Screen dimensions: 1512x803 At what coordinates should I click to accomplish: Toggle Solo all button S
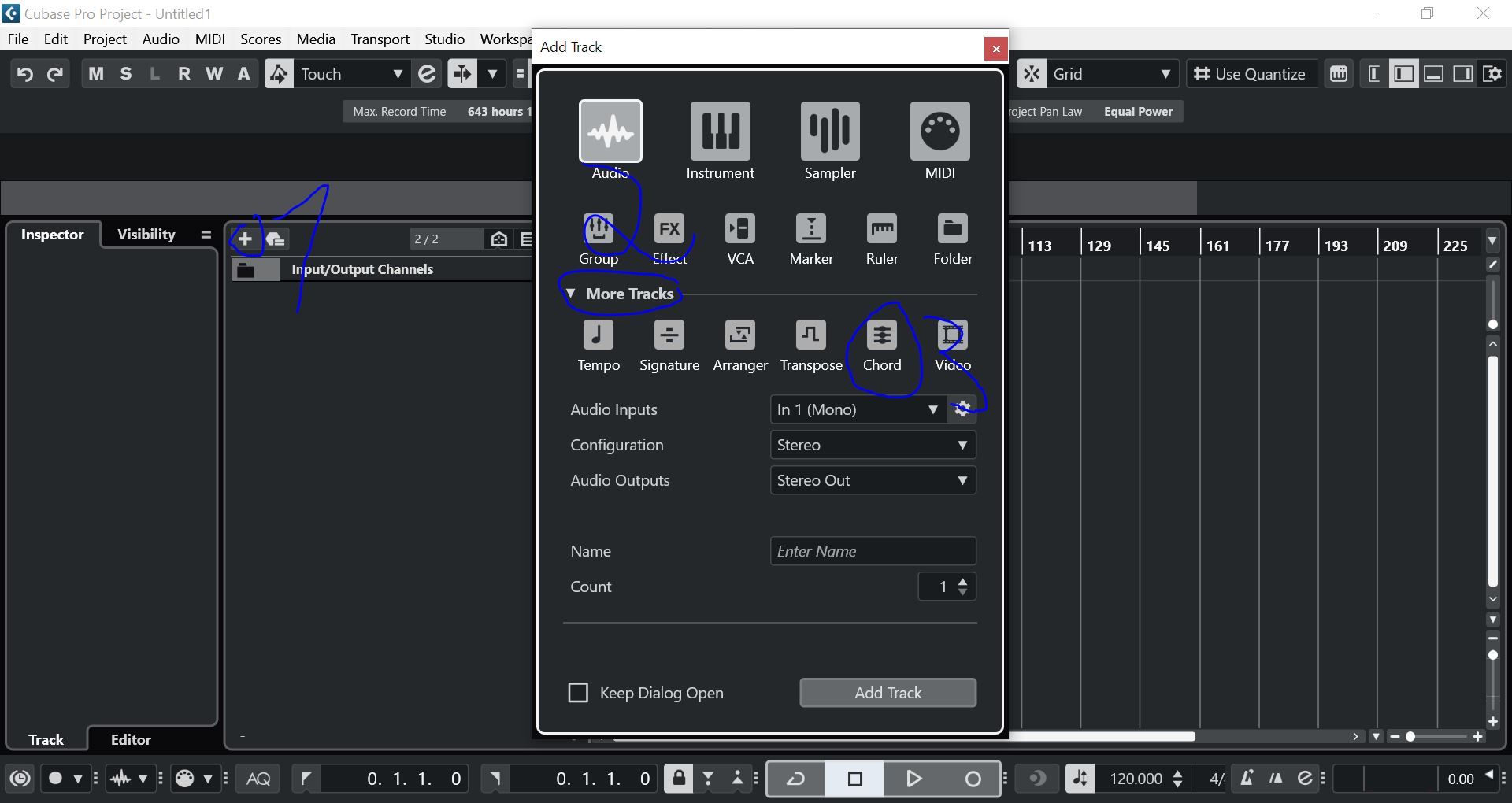126,74
